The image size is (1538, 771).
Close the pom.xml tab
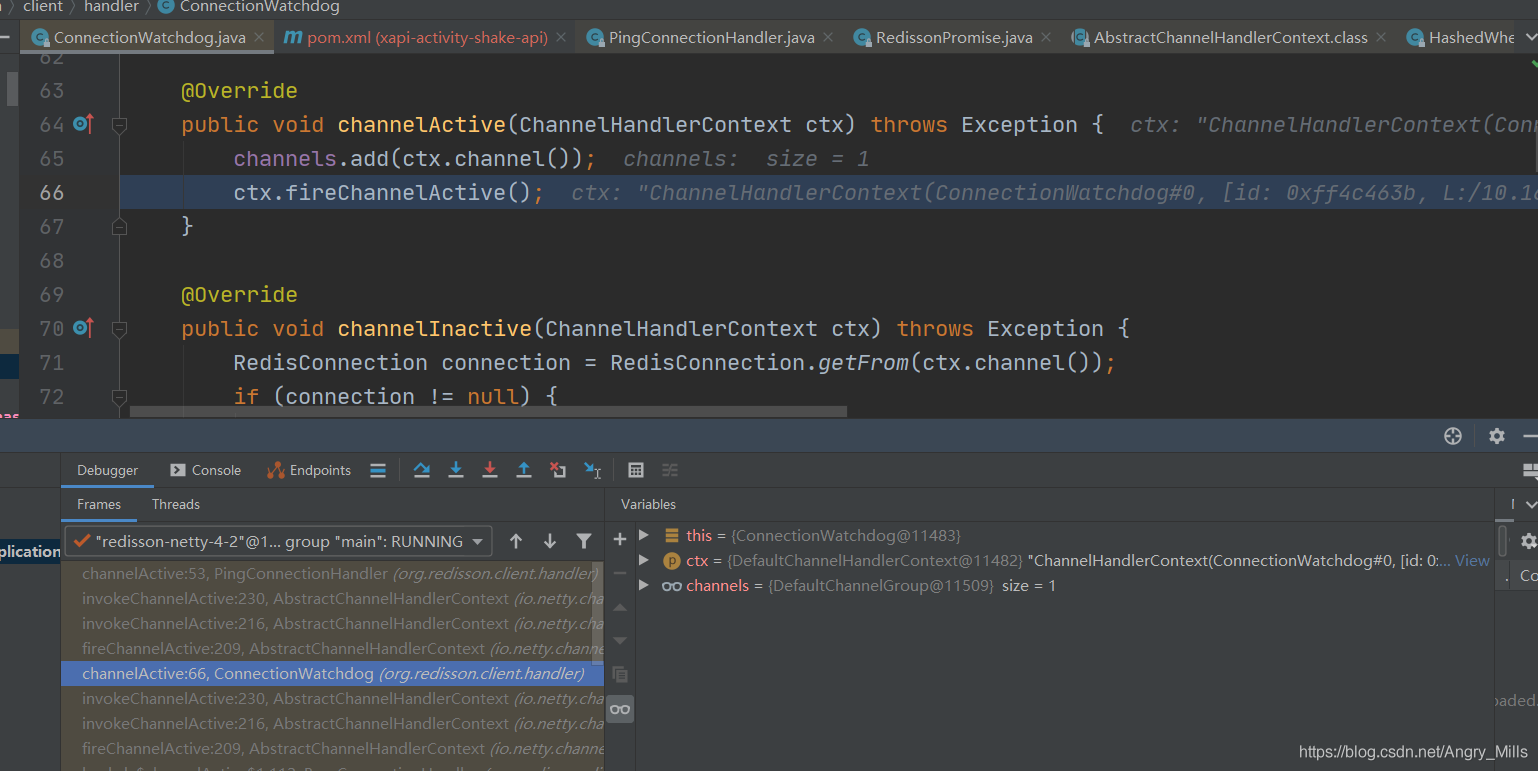(561, 37)
